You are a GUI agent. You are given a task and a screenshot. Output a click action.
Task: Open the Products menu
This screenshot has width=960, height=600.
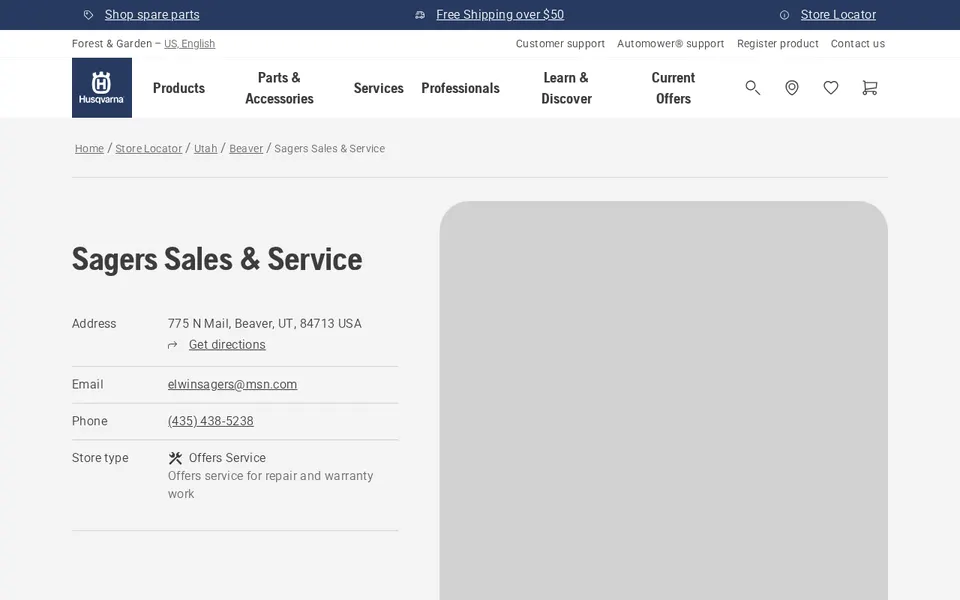179,88
